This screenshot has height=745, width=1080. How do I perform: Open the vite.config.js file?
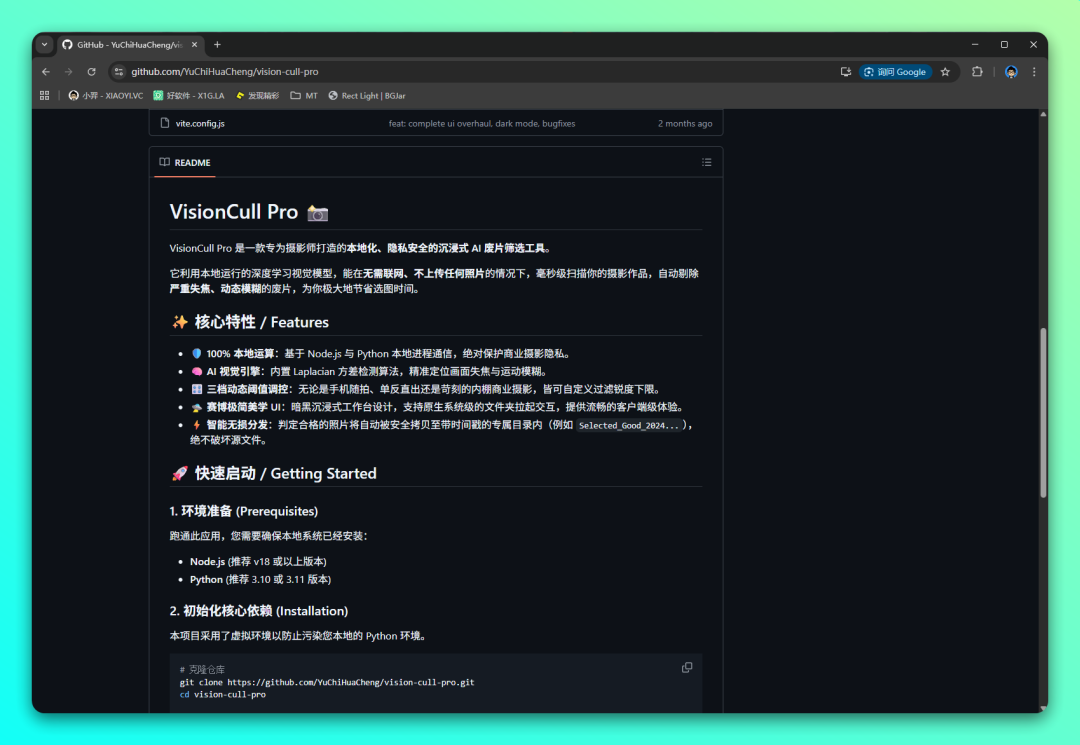[200, 123]
